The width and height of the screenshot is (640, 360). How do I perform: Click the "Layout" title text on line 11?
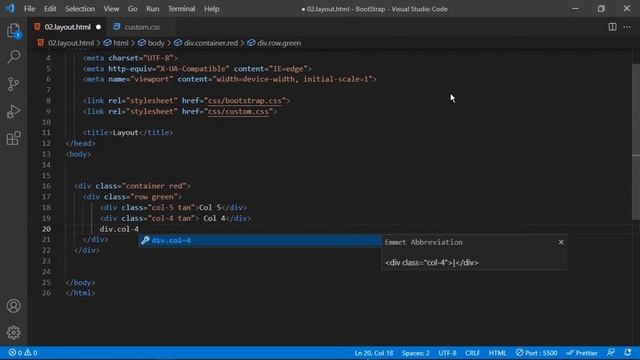(x=125, y=132)
